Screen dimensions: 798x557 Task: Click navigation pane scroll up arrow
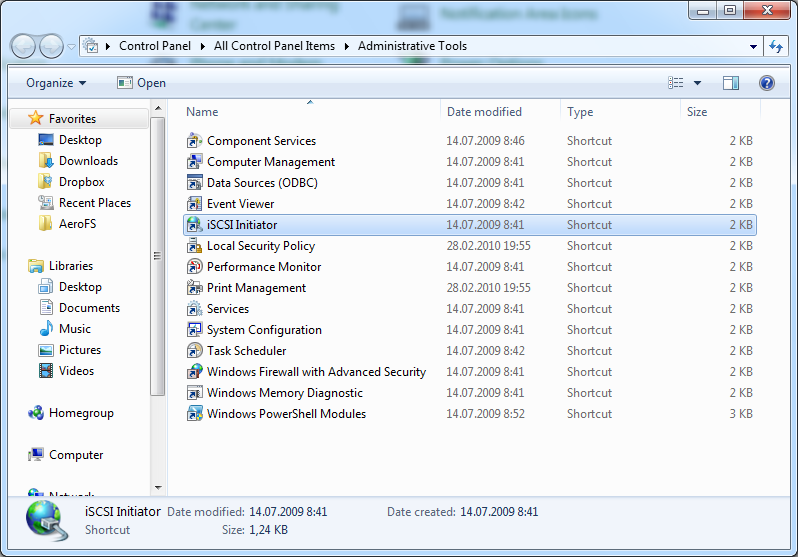158,108
